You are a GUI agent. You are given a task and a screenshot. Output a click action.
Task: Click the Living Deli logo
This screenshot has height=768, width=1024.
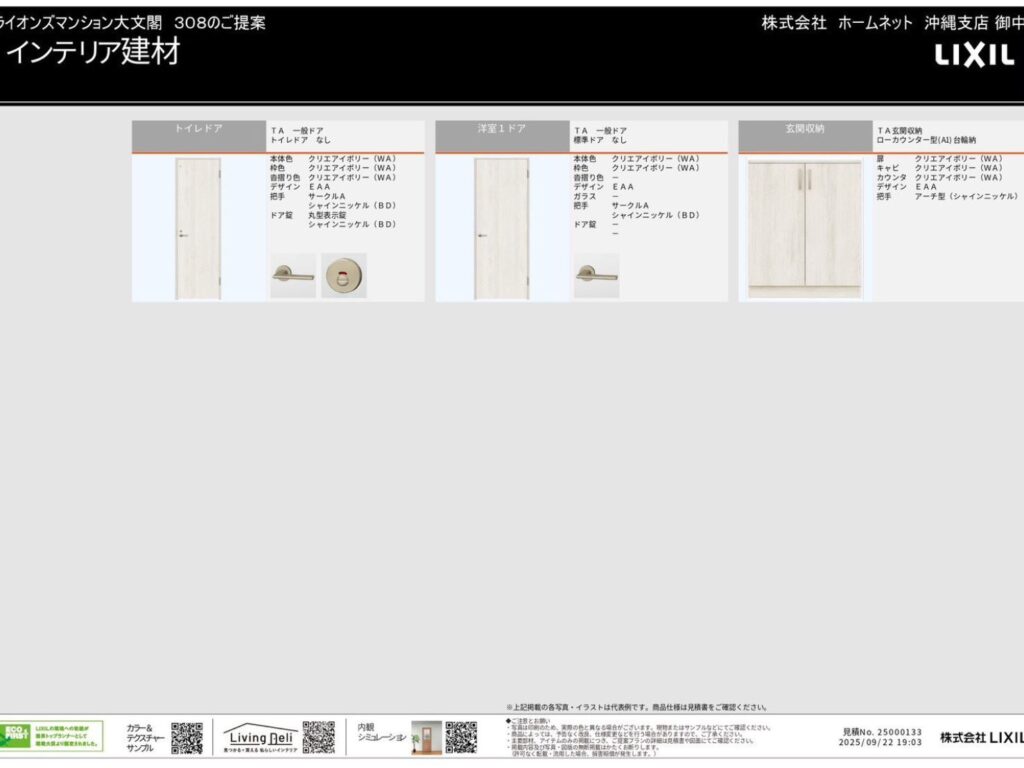[259, 737]
